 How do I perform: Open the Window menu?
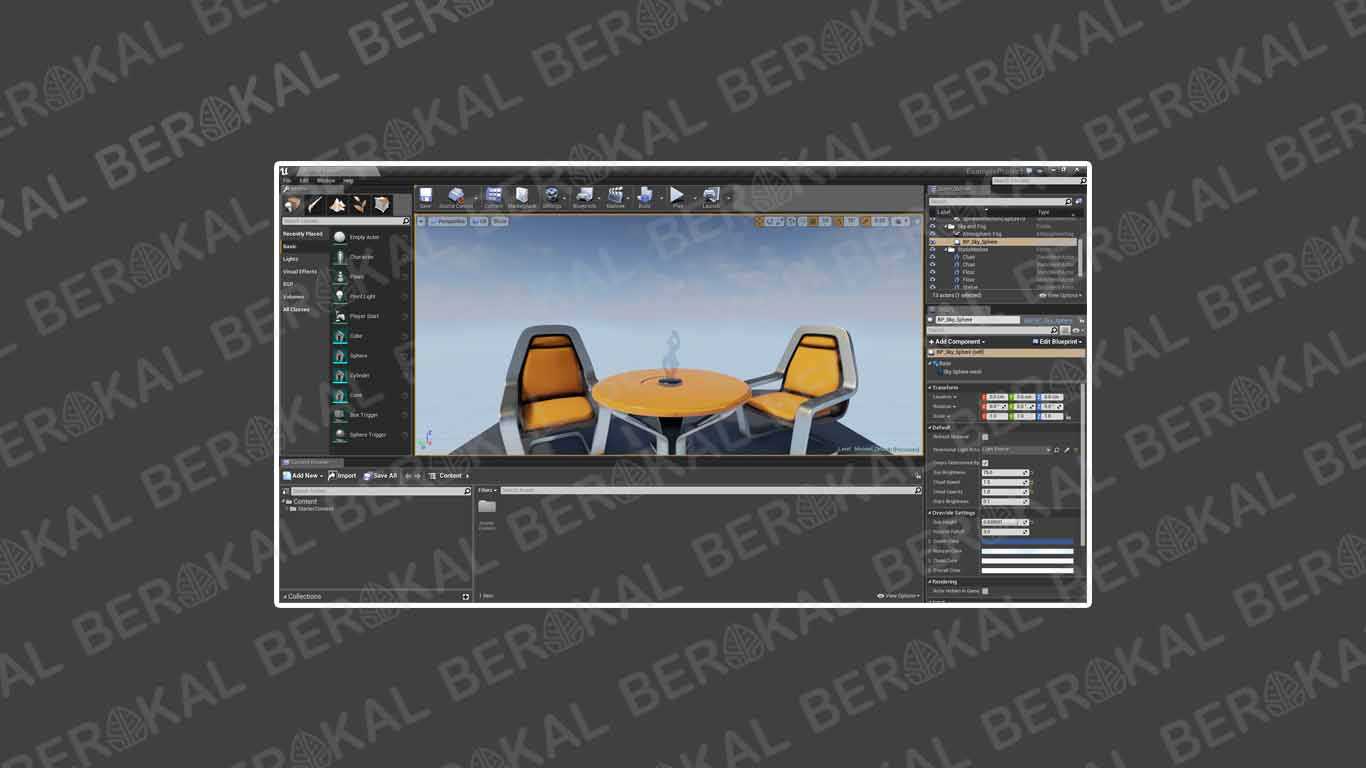pyautogui.click(x=325, y=180)
